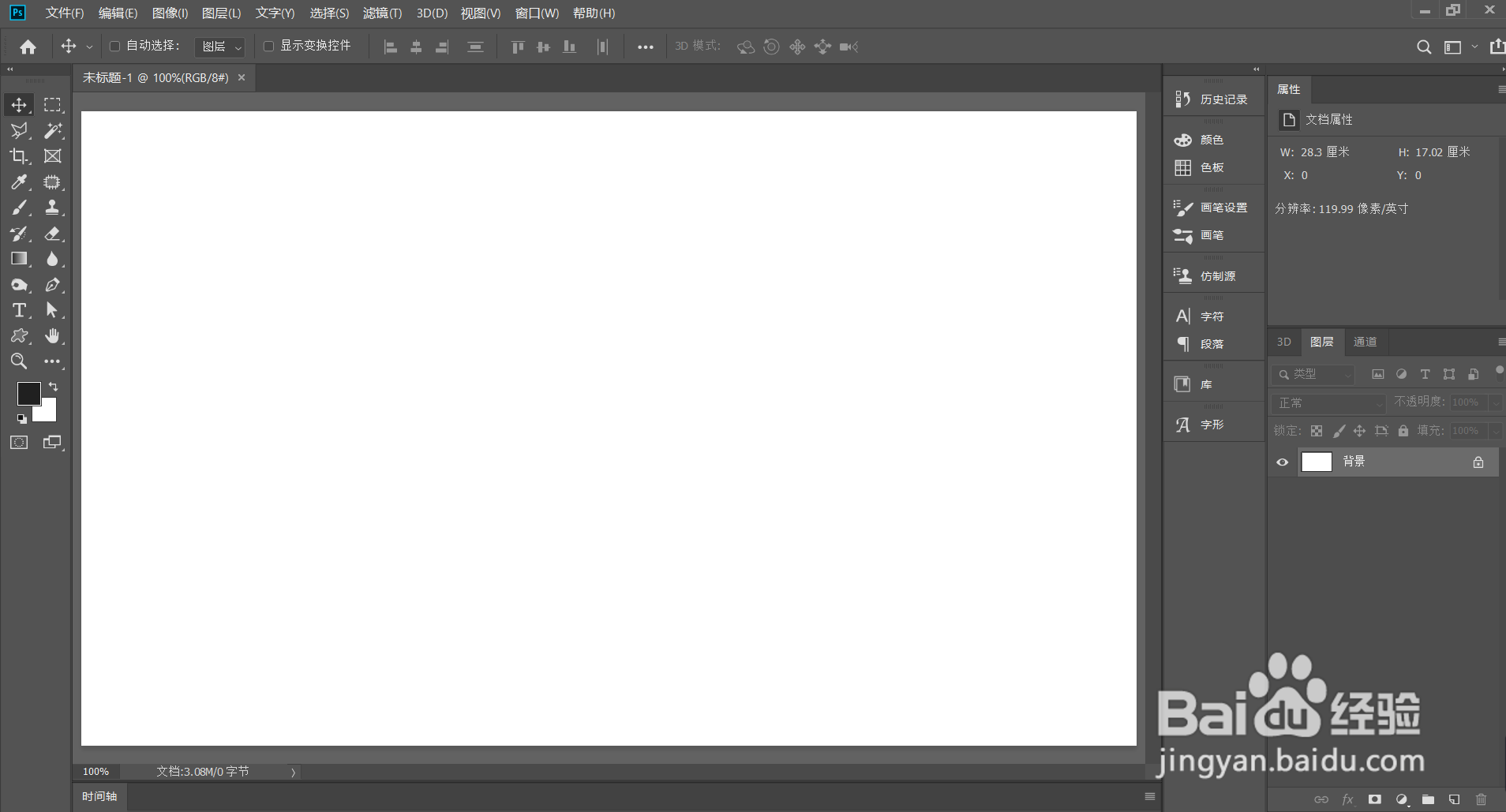Open the 文件(F) menu
The height and width of the screenshot is (812, 1506).
pyautogui.click(x=65, y=13)
